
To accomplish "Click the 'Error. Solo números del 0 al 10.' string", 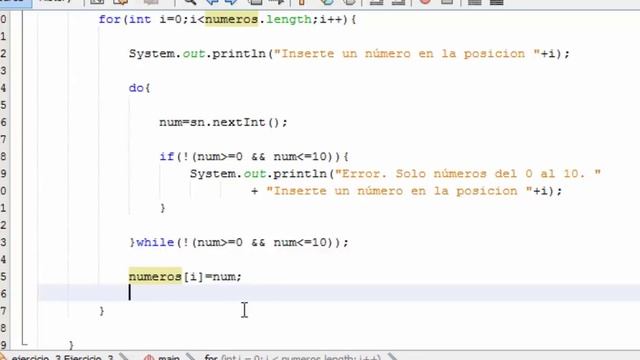I will [468, 174].
